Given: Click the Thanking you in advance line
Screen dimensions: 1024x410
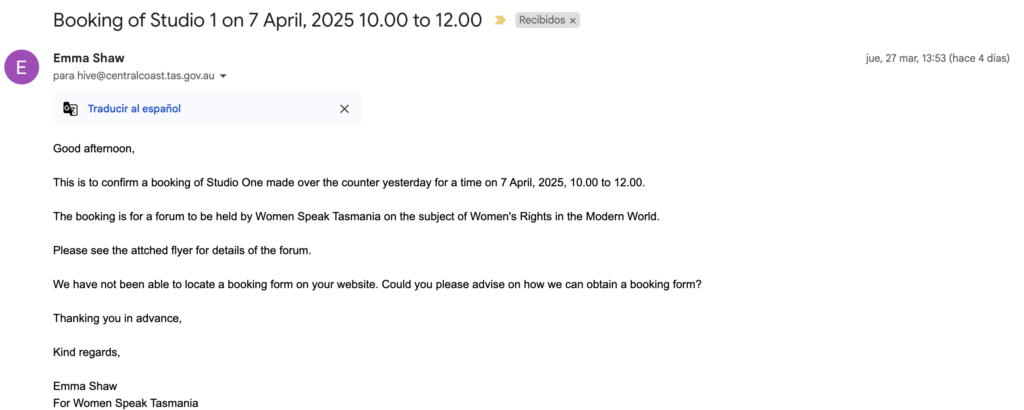Looking at the screenshot, I should (x=118, y=318).
